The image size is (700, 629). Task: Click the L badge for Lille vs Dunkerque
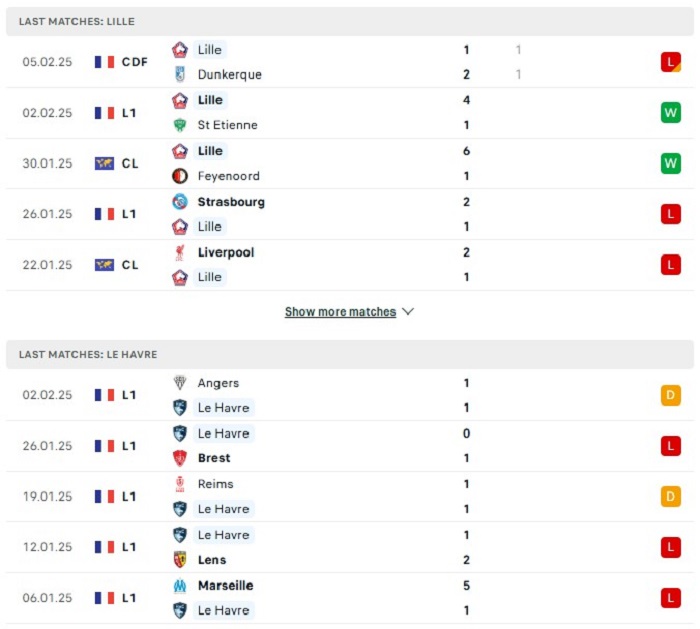tap(671, 62)
